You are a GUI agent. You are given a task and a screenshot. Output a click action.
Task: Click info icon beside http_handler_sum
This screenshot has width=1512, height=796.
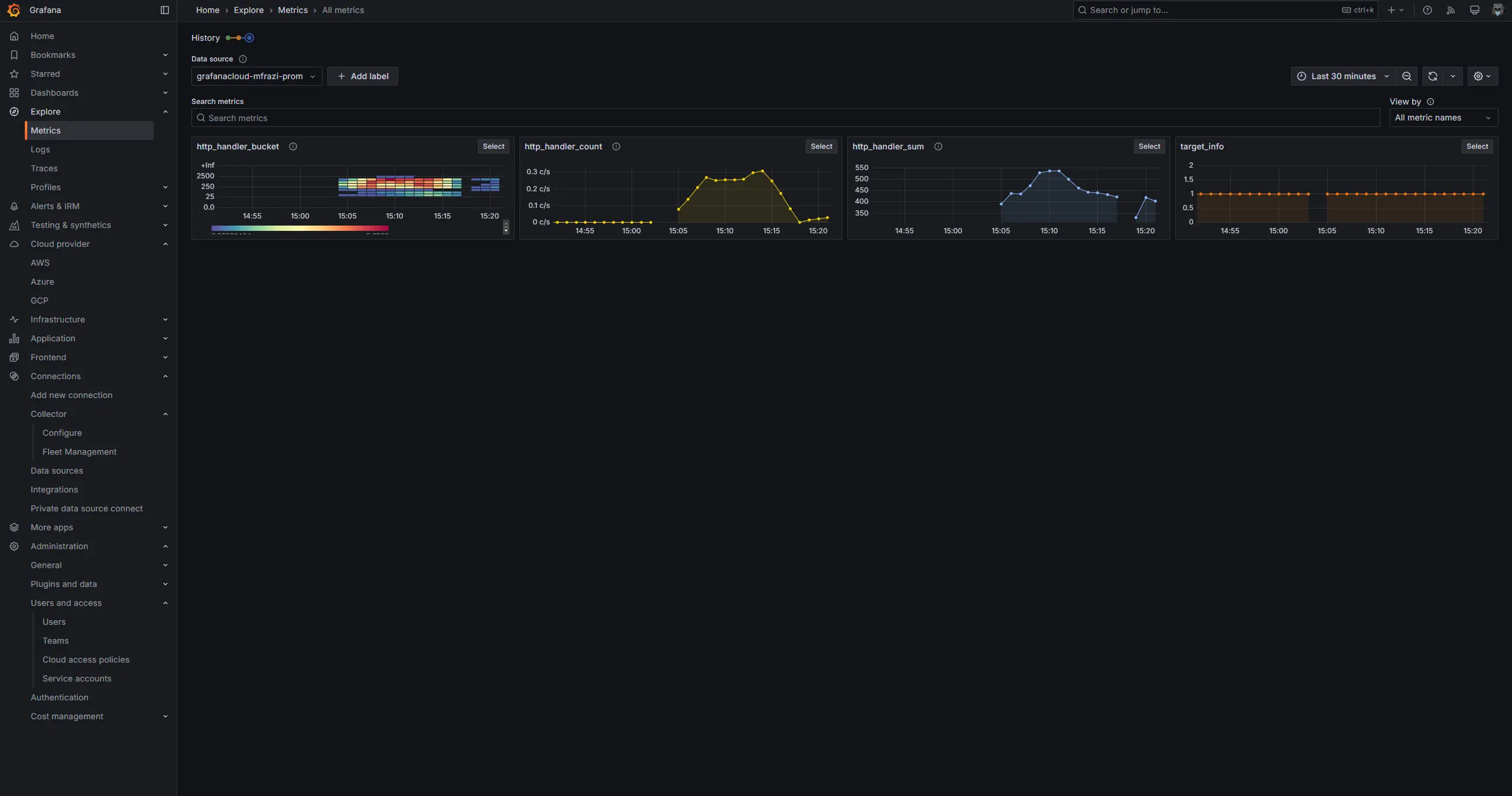point(938,146)
